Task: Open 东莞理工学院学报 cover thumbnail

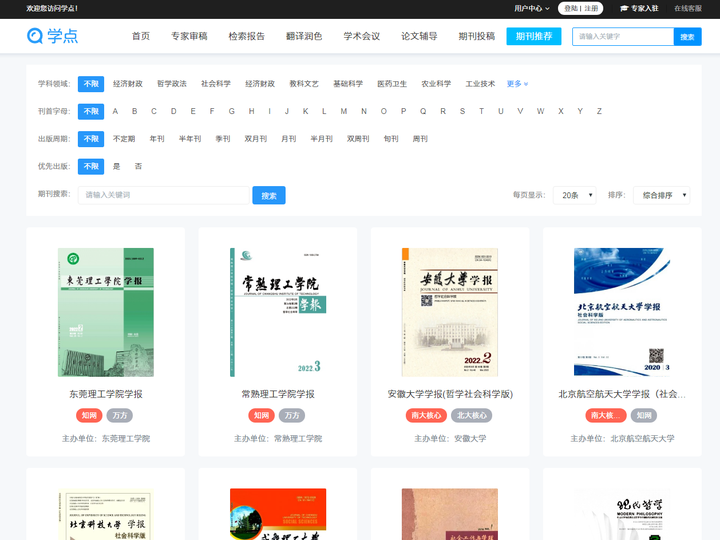Action: (x=106, y=312)
